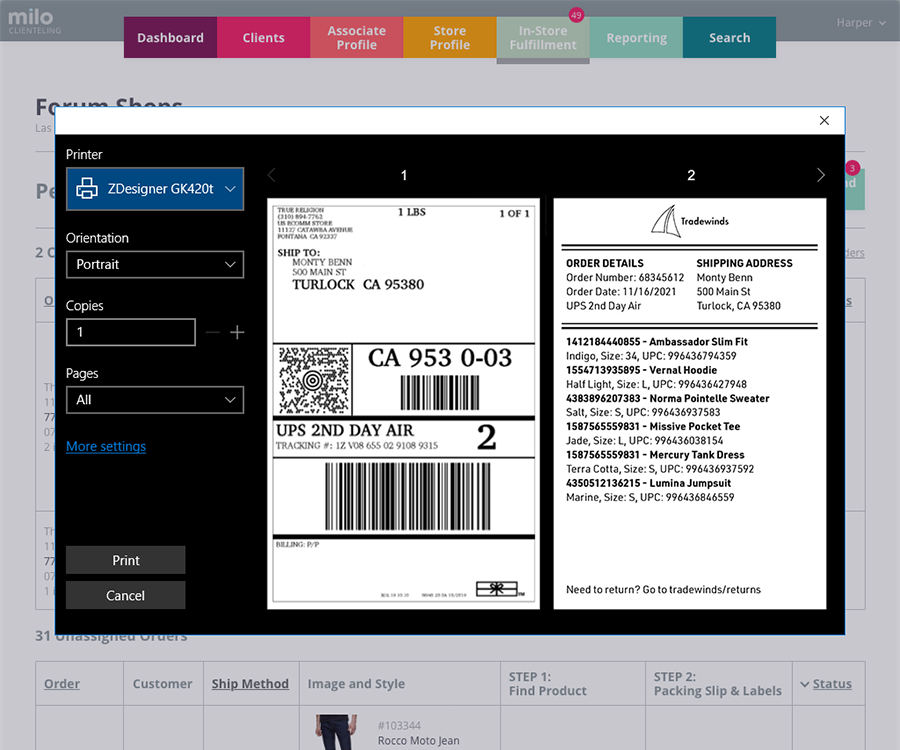Click the 'Rocco Moto Jean' product name
This screenshot has height=750, width=900.
[x=418, y=741]
